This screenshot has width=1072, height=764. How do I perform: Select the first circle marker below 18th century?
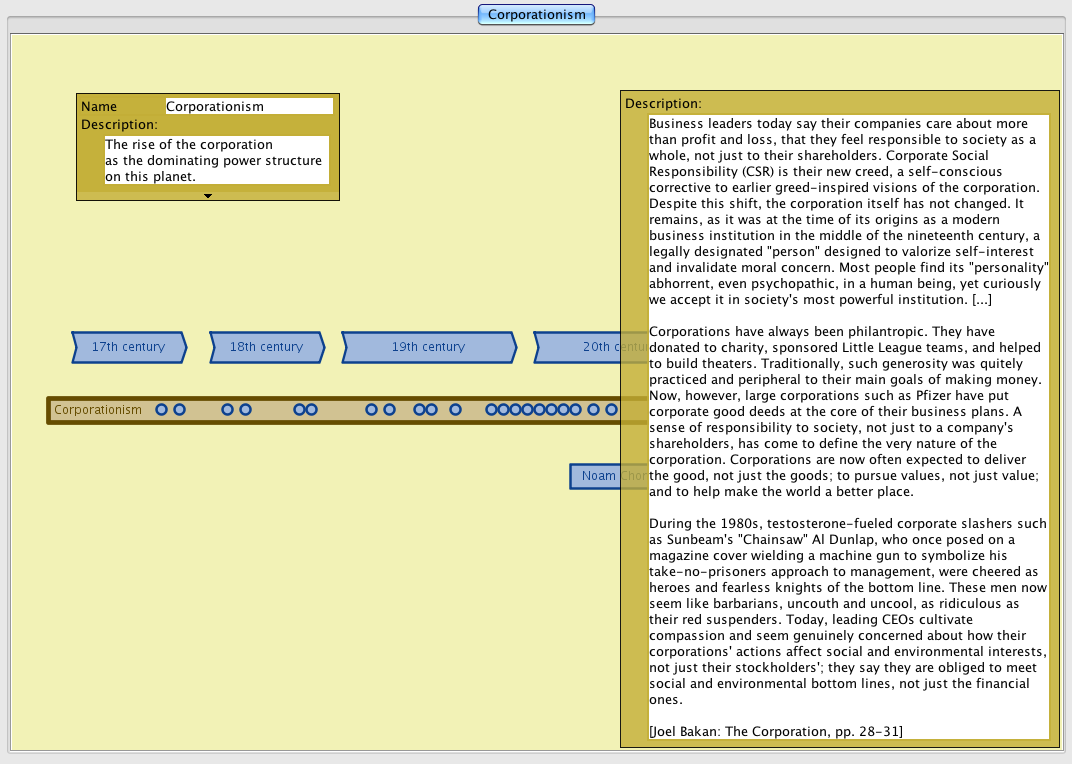click(227, 410)
